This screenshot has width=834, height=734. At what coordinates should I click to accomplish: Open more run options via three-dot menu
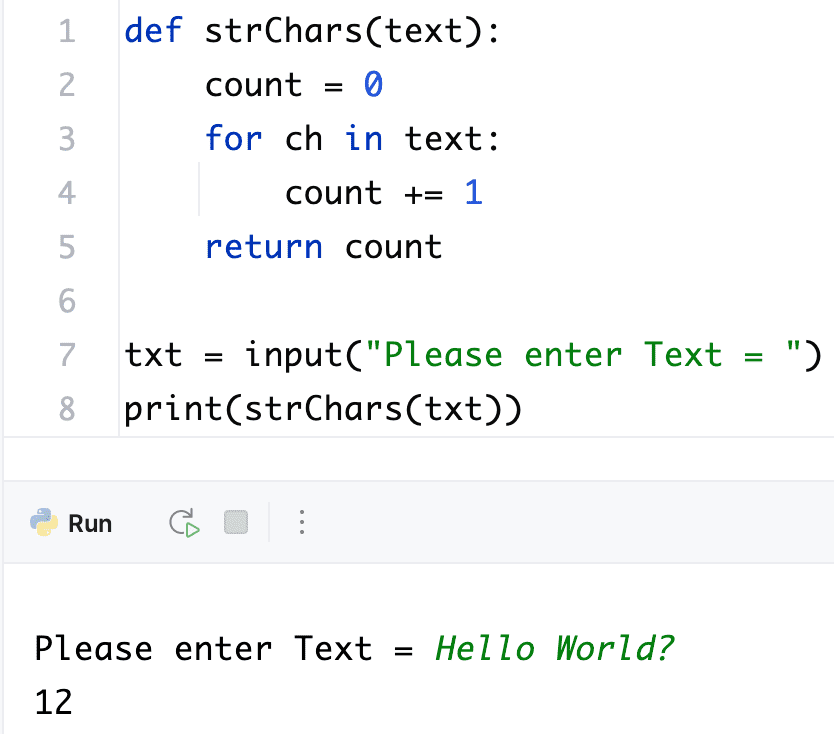tap(302, 522)
